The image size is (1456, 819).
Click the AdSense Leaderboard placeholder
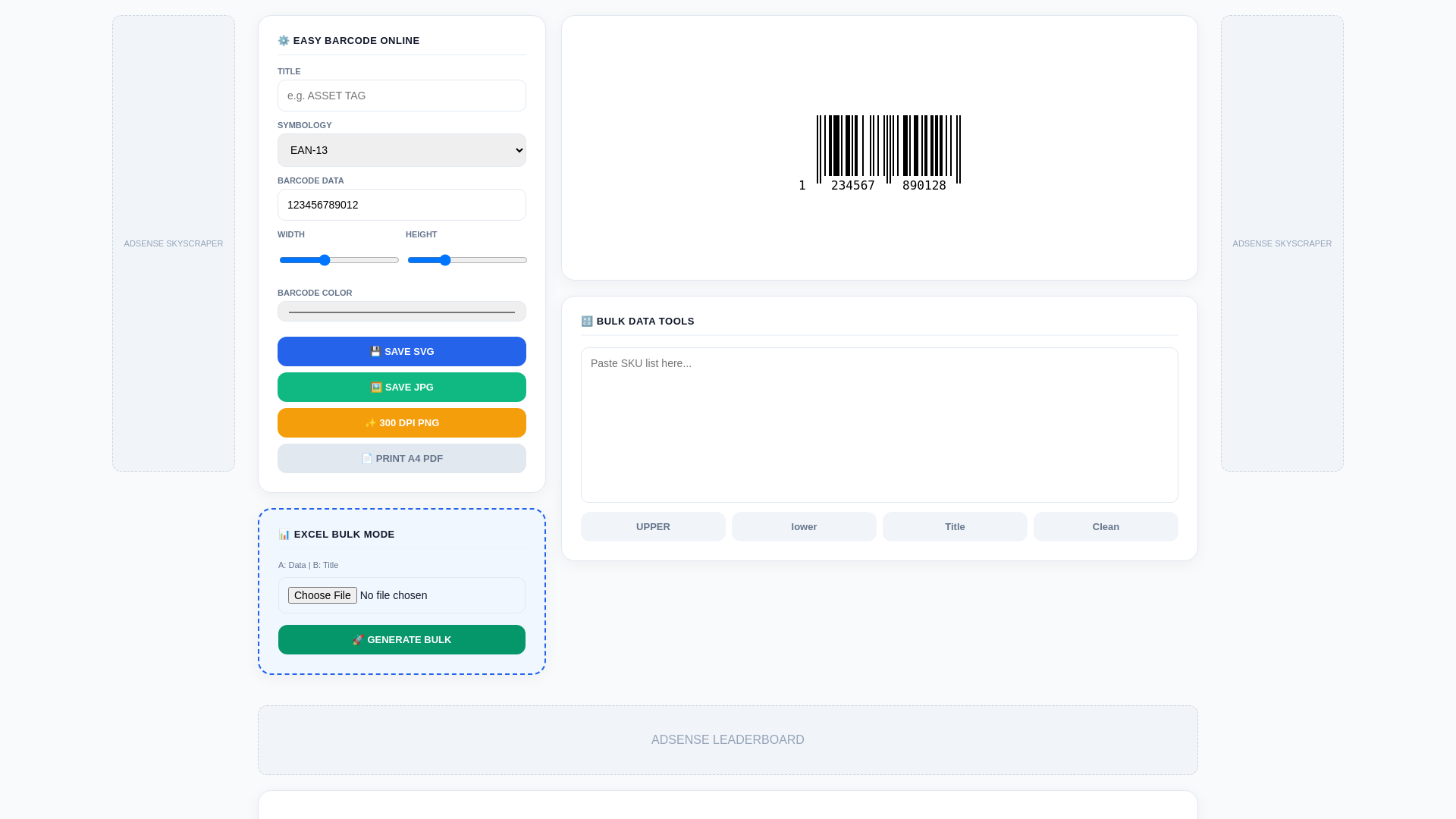728,740
